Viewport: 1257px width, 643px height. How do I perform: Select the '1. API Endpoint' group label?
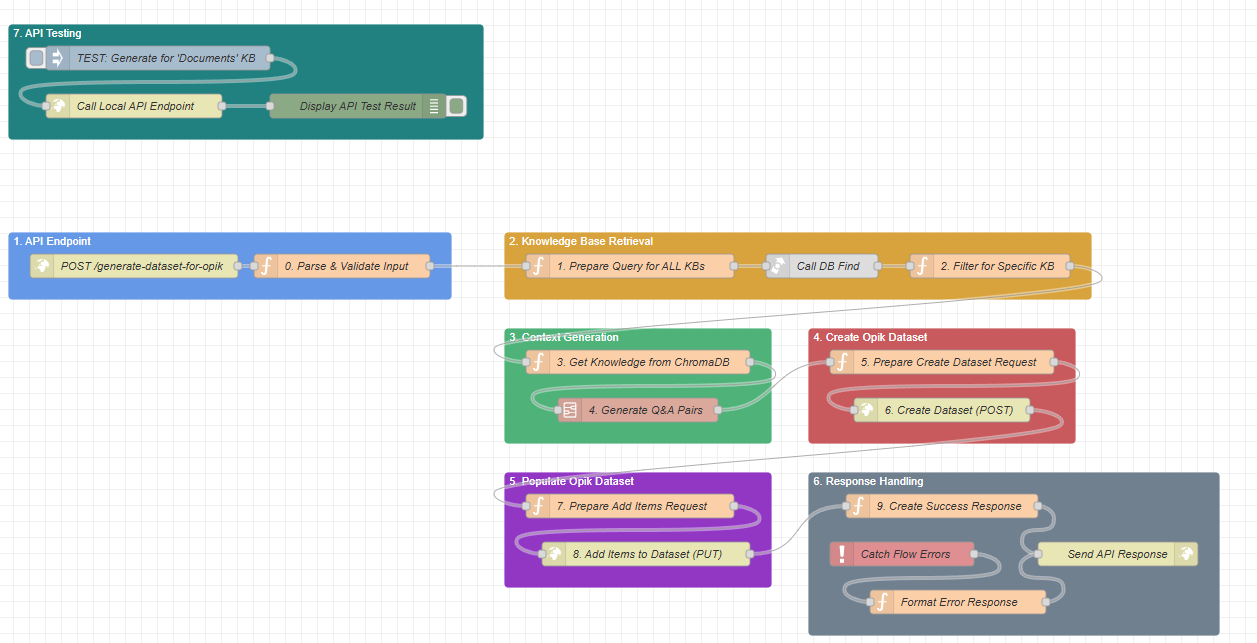[52, 241]
